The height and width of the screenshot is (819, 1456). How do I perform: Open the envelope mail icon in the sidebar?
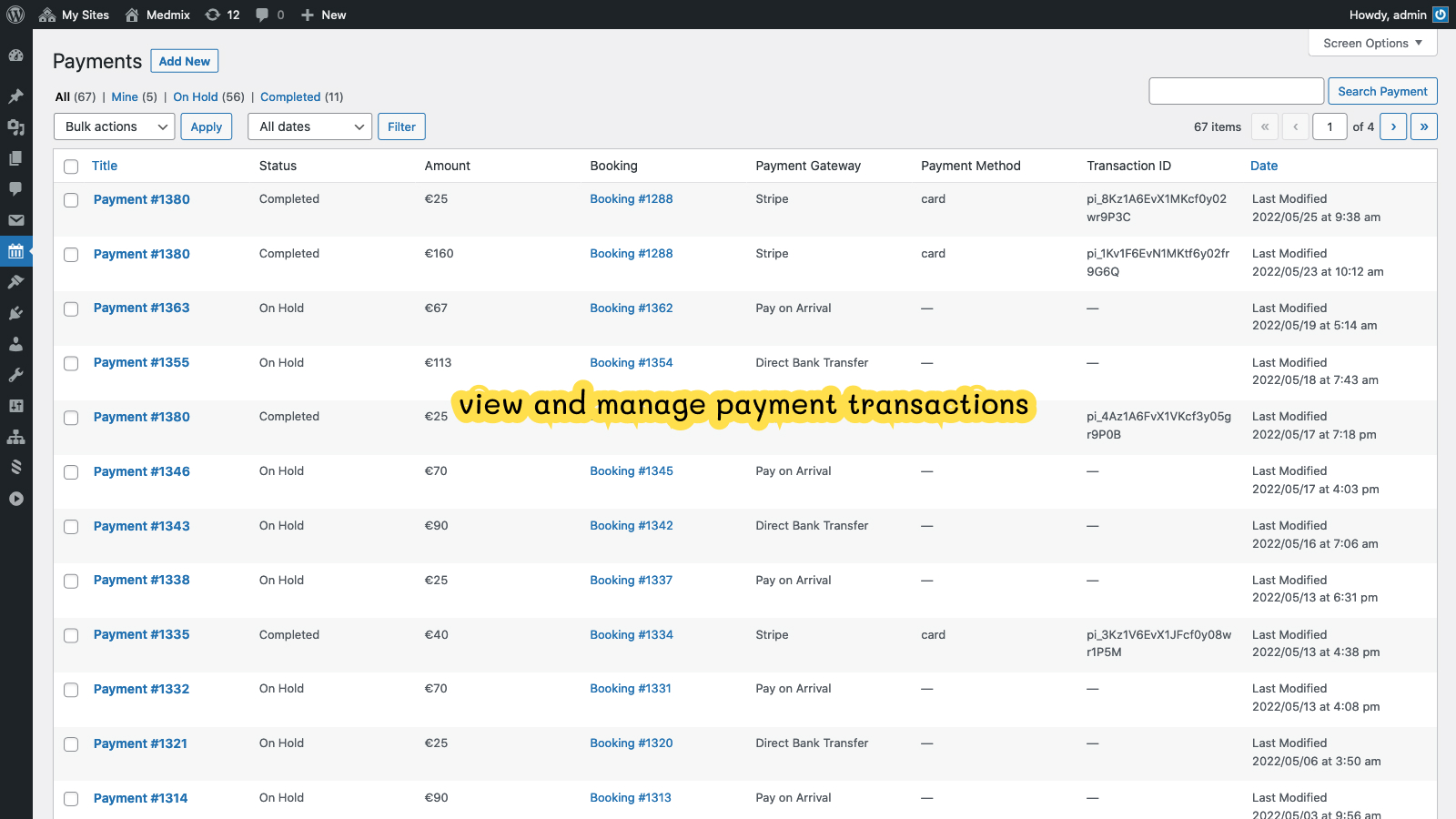tap(15, 220)
